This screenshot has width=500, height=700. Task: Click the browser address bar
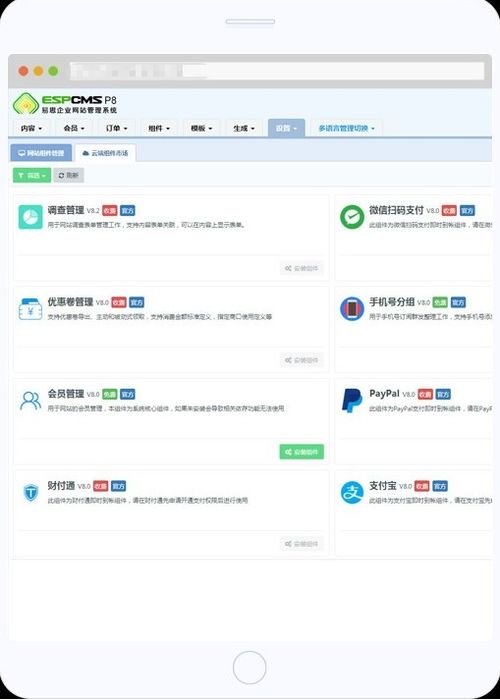277,71
